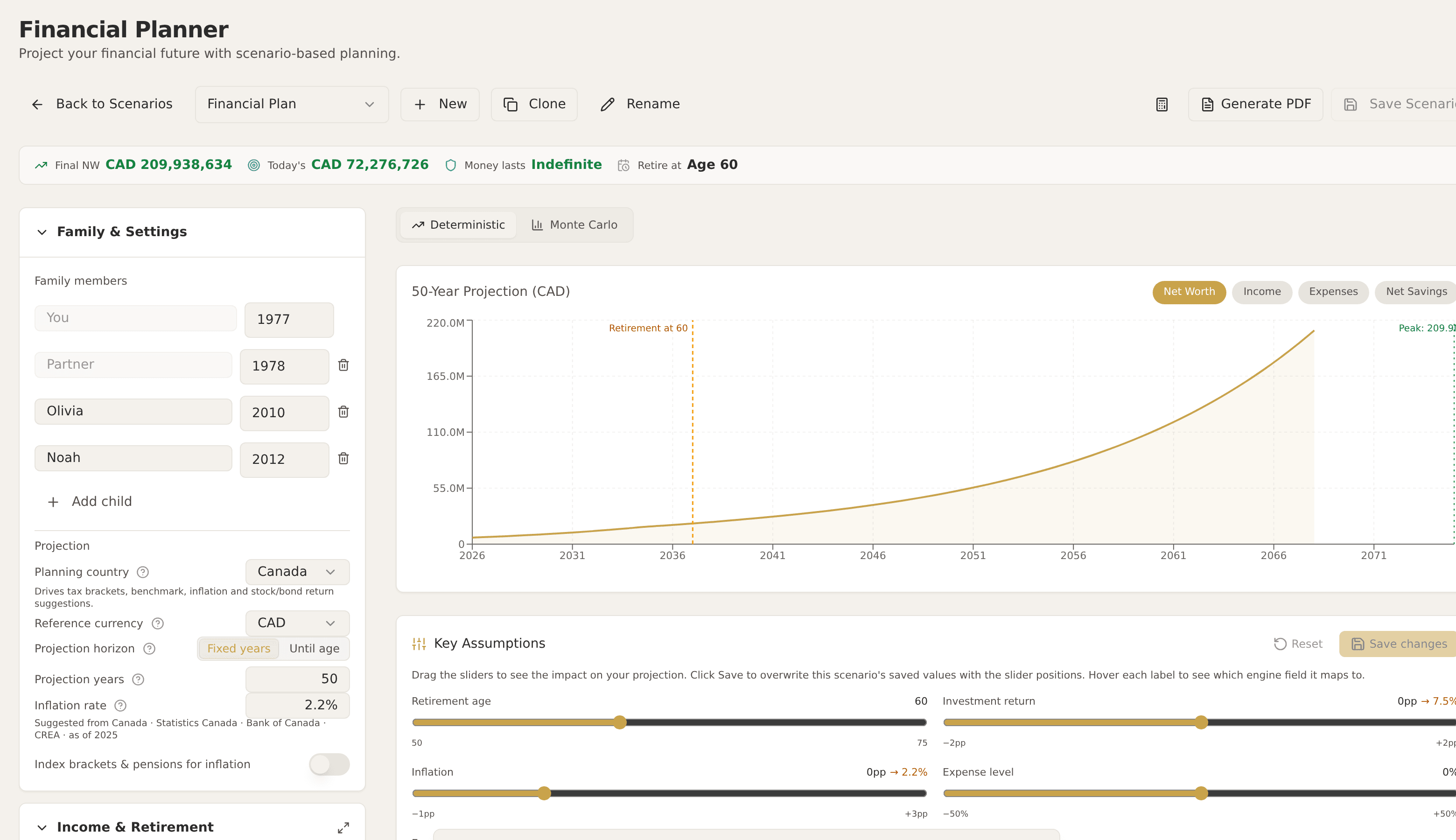Open the Reference currency CAD dropdown
The width and height of the screenshot is (1456, 840).
tap(297, 623)
